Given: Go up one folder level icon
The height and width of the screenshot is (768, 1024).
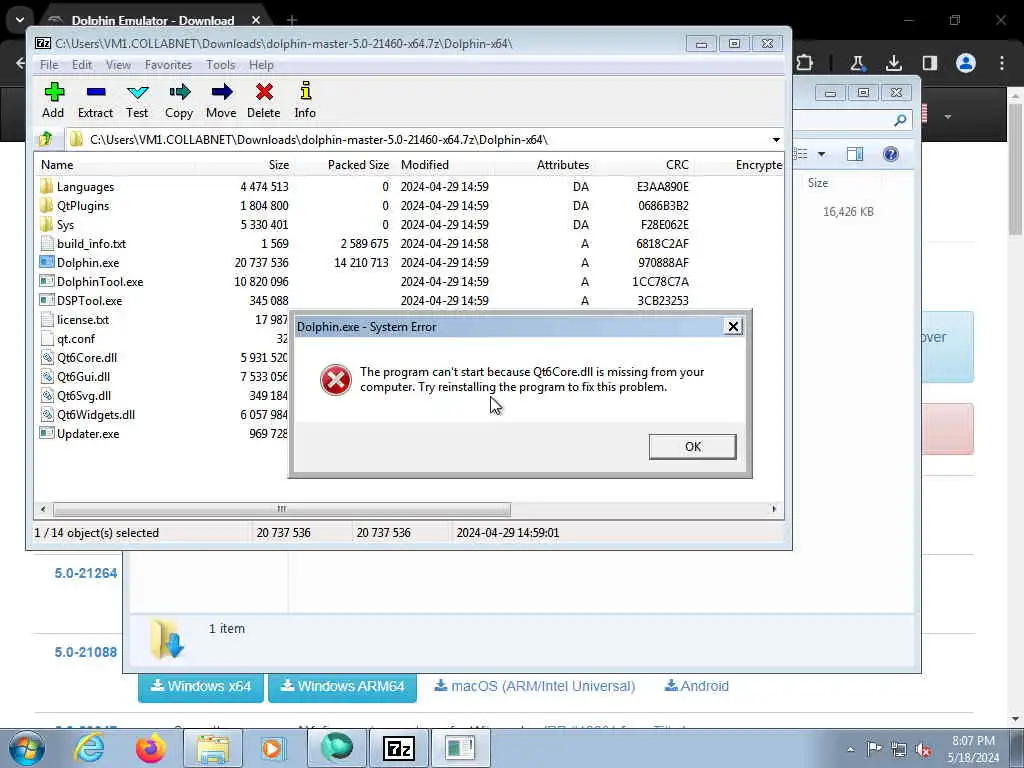Looking at the screenshot, I should [x=46, y=139].
